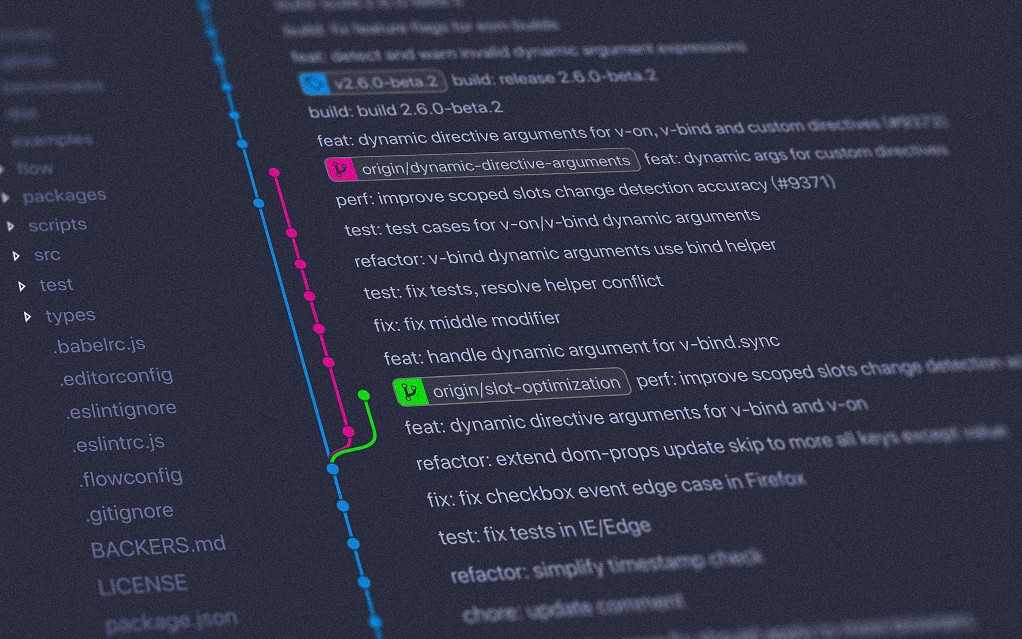Open the .gitignore file
1022x639 pixels.
(x=129, y=513)
